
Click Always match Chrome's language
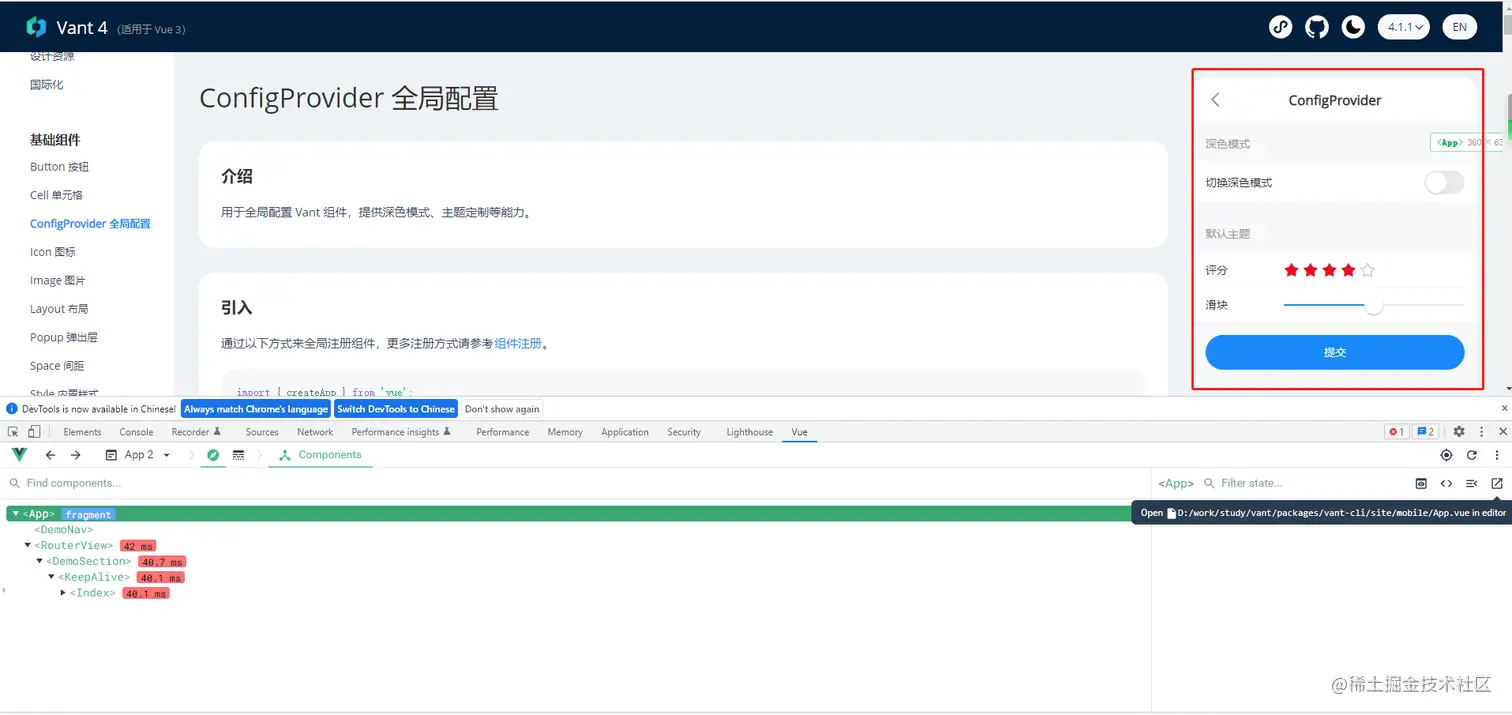click(x=256, y=408)
